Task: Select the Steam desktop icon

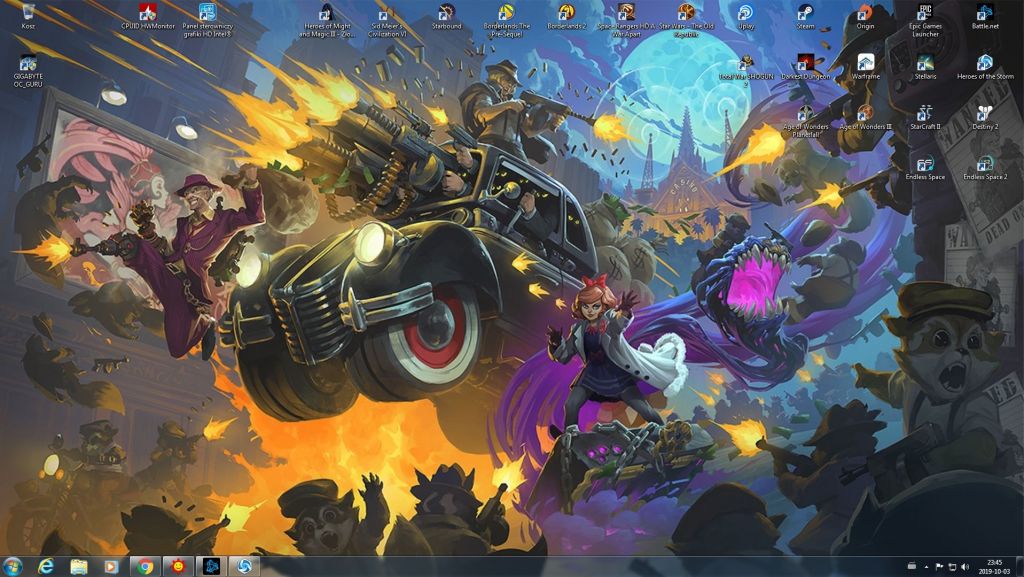Action: pos(806,16)
